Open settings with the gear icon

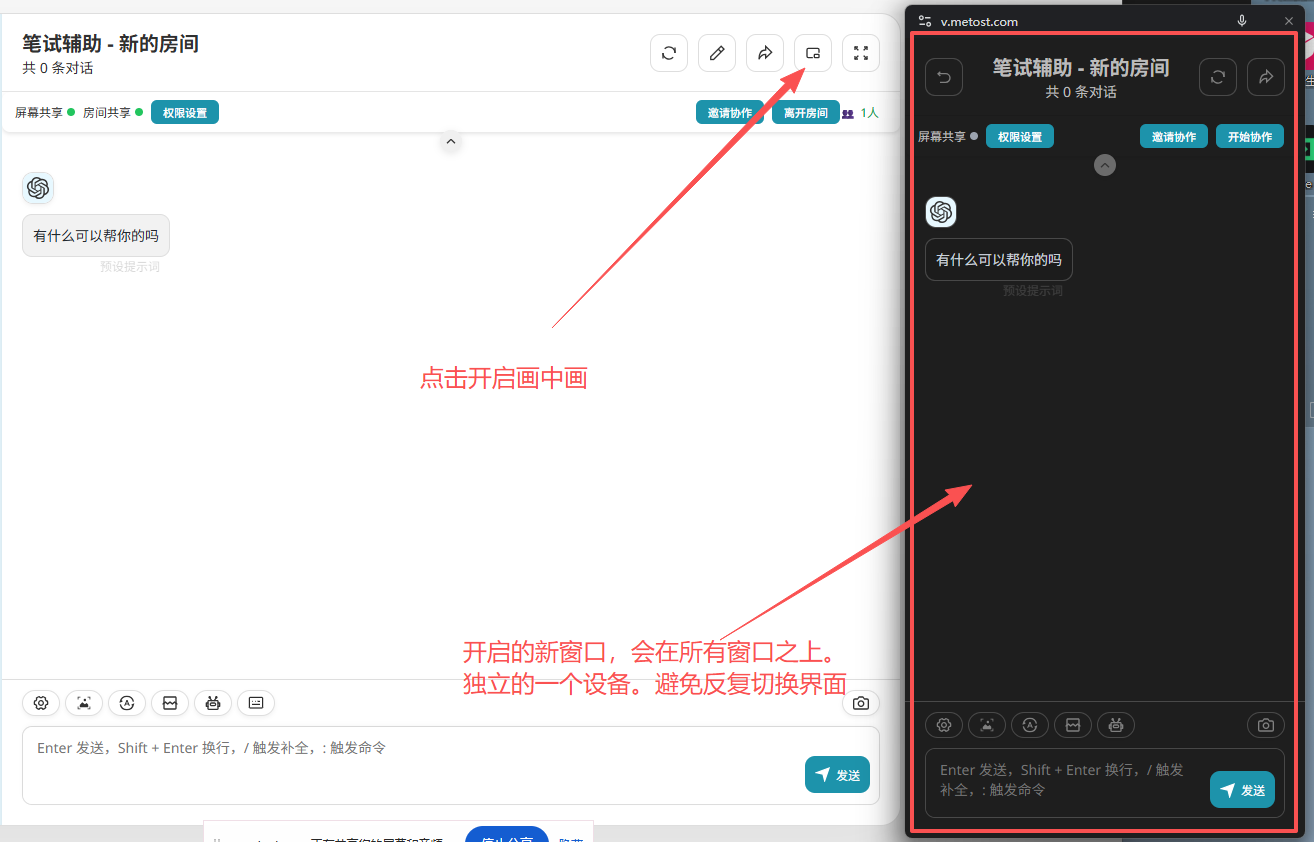41,703
